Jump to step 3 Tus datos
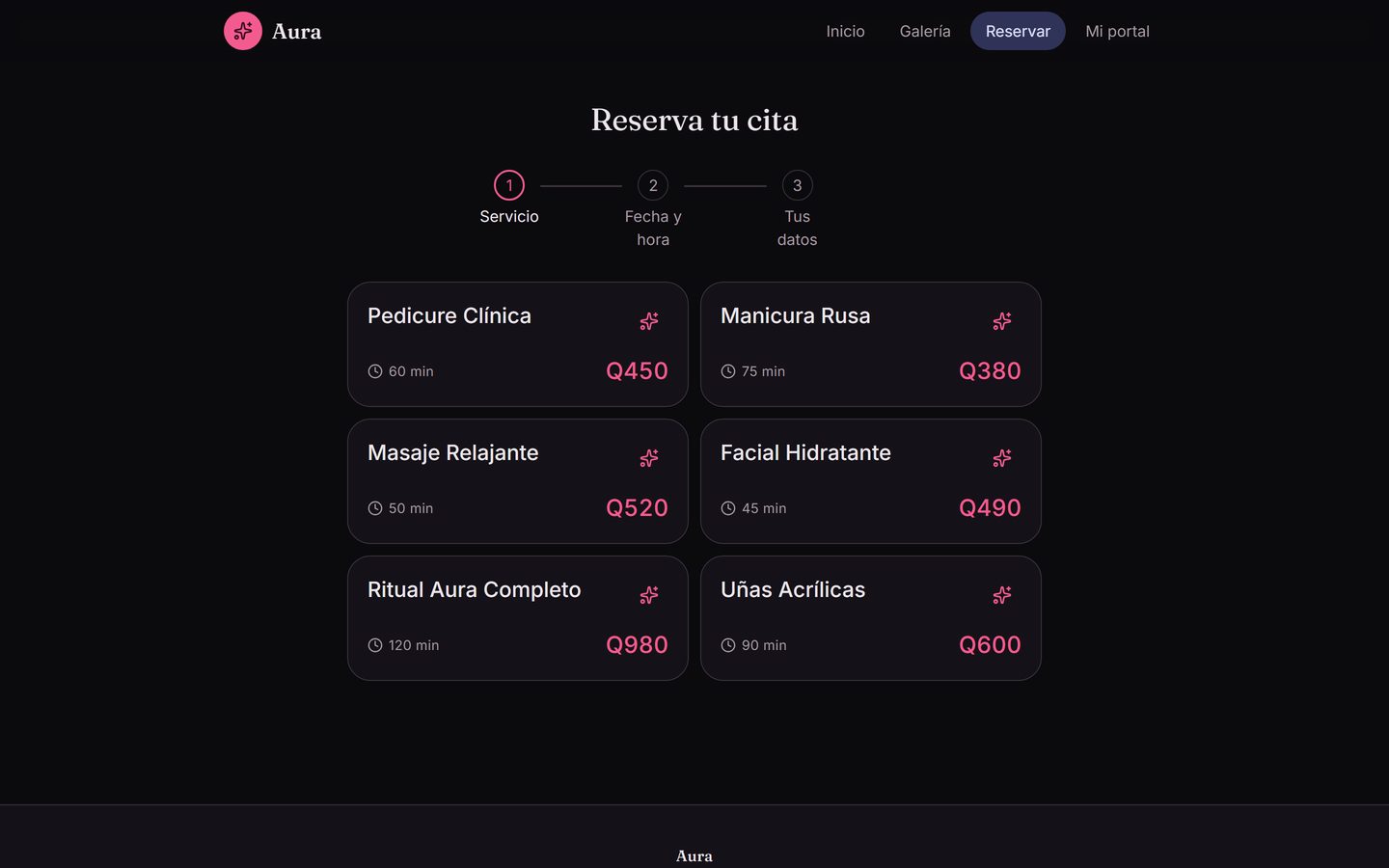Image resolution: width=1389 pixels, height=868 pixels. (797, 185)
